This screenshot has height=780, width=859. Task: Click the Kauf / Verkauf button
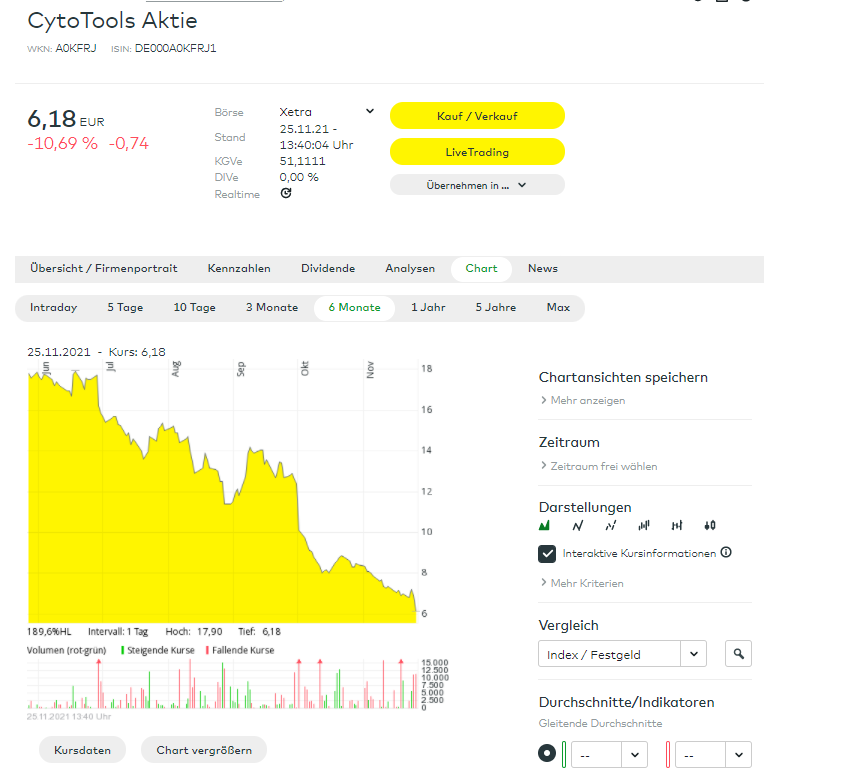tap(477, 116)
